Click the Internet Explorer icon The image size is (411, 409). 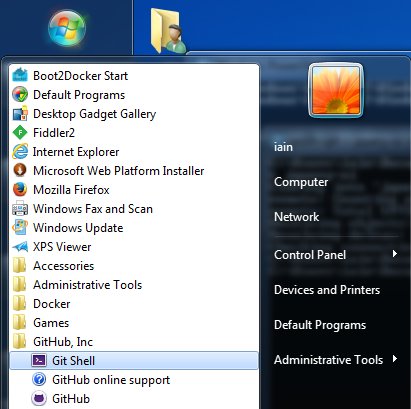[x=20, y=152]
